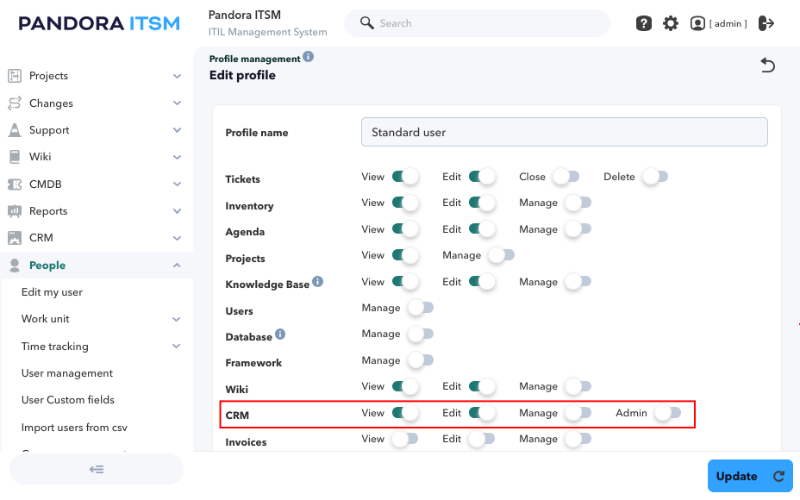Enable Framework Manage toggle
The image size is (800, 500).
(x=420, y=360)
